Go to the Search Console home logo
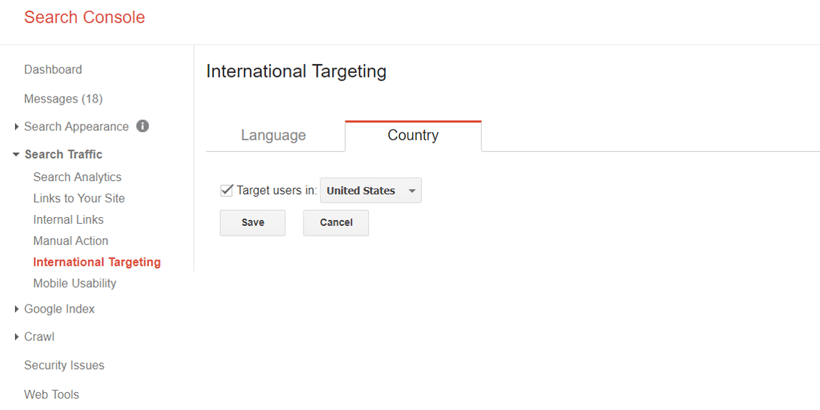 85,17
